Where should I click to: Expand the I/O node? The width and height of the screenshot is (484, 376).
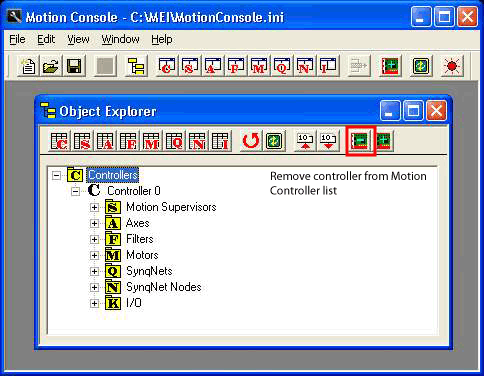[x=94, y=303]
